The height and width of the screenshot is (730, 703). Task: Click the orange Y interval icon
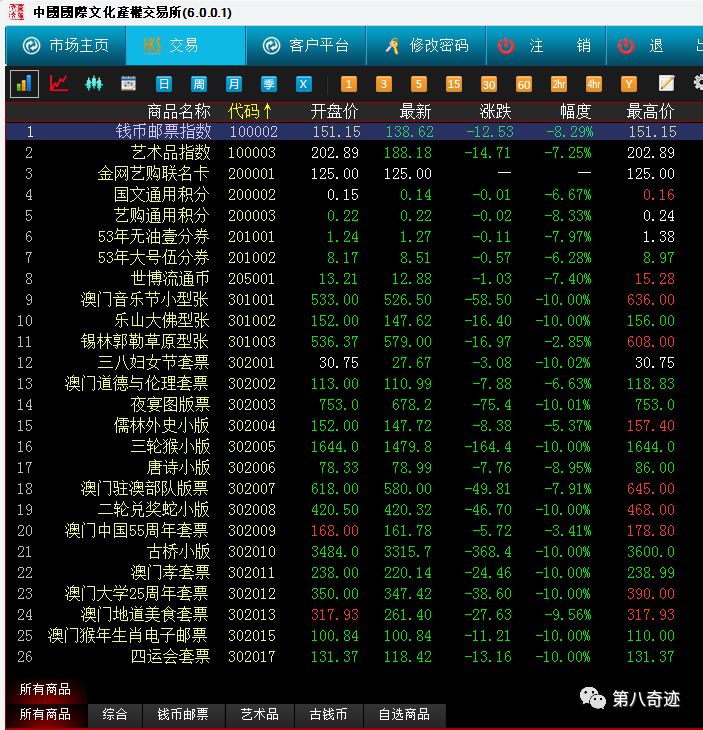pos(629,84)
